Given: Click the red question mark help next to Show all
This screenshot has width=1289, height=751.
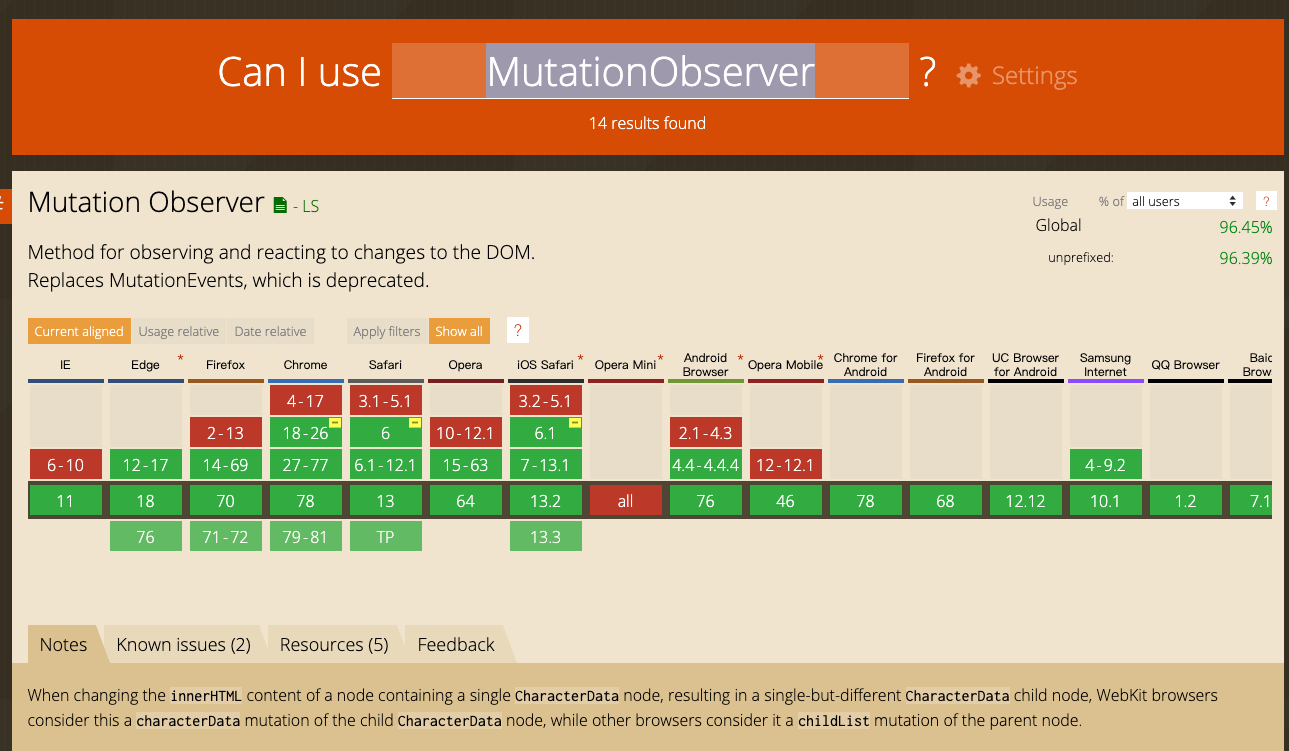Looking at the screenshot, I should click(x=518, y=331).
